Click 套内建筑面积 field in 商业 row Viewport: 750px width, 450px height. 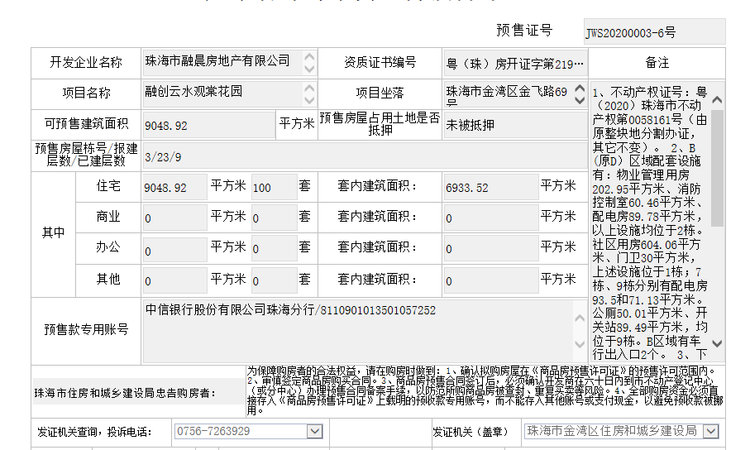click(x=491, y=218)
